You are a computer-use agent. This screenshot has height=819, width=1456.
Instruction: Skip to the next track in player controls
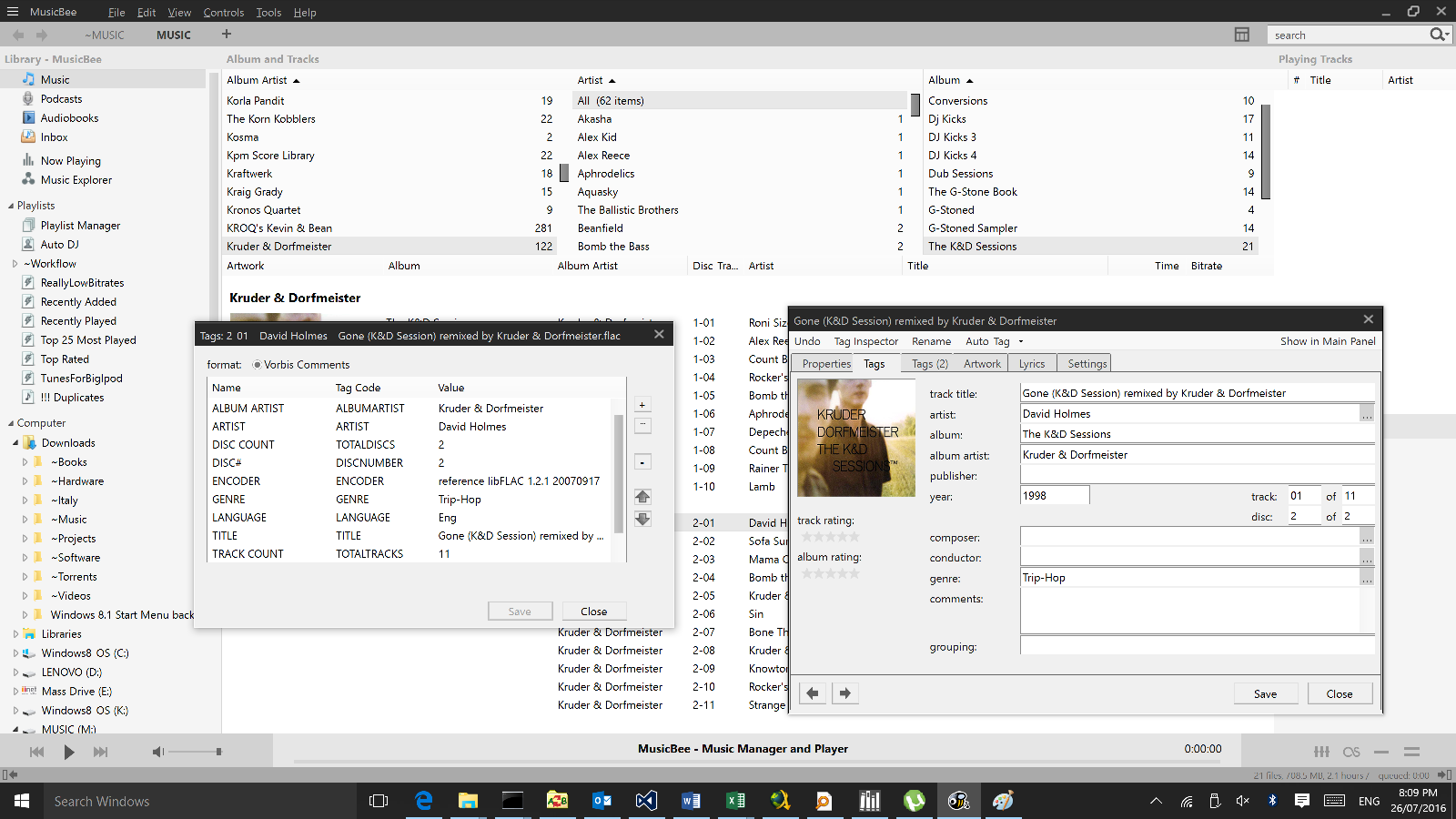(x=100, y=752)
